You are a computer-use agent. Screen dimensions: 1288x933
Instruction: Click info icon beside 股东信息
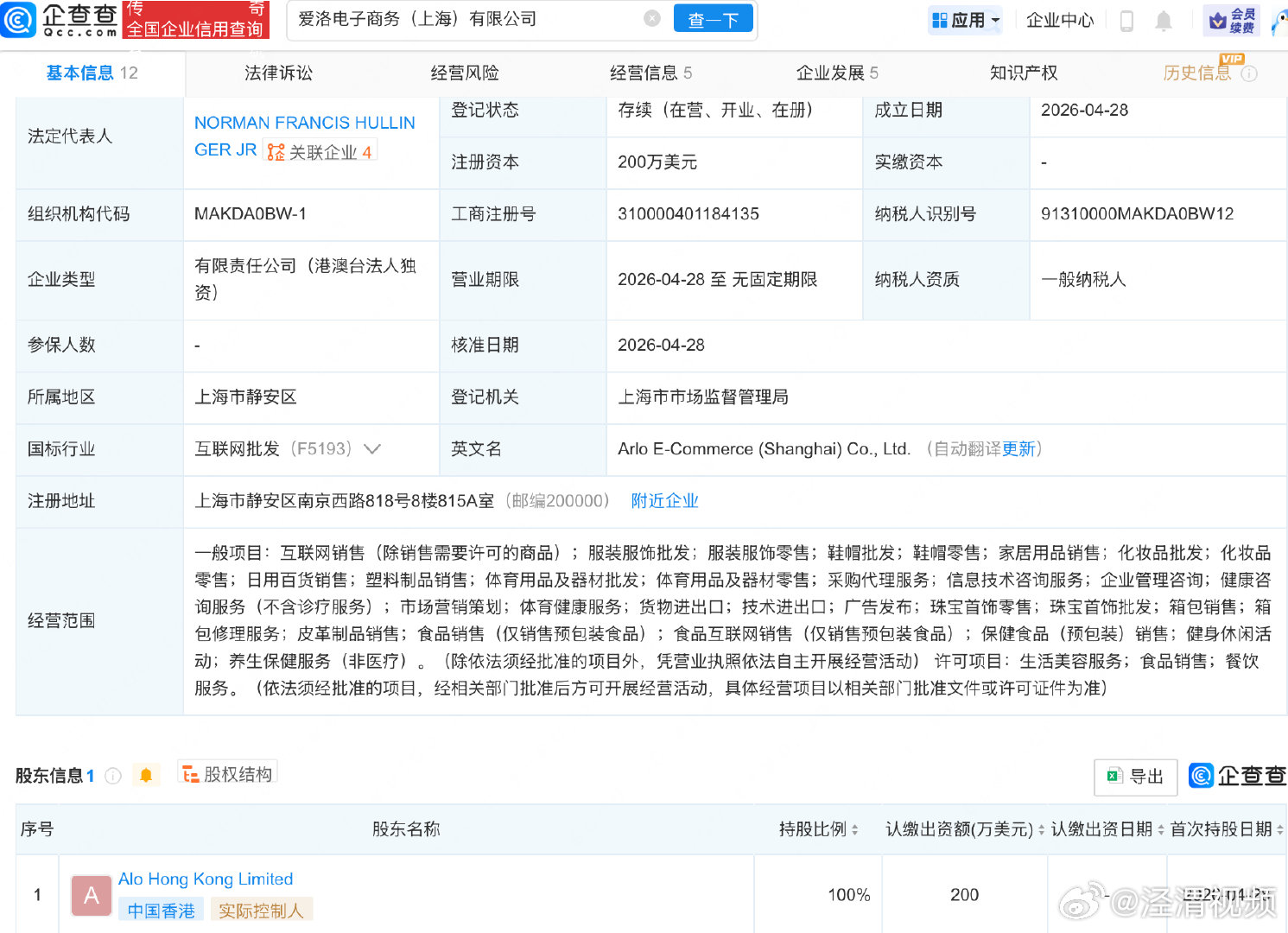[112, 776]
